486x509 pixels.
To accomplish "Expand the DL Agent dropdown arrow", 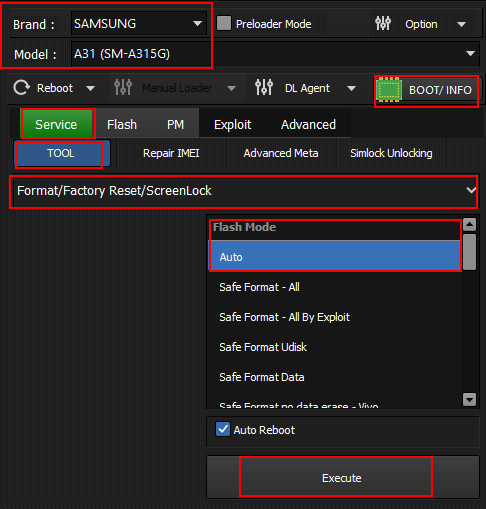I will click(351, 89).
